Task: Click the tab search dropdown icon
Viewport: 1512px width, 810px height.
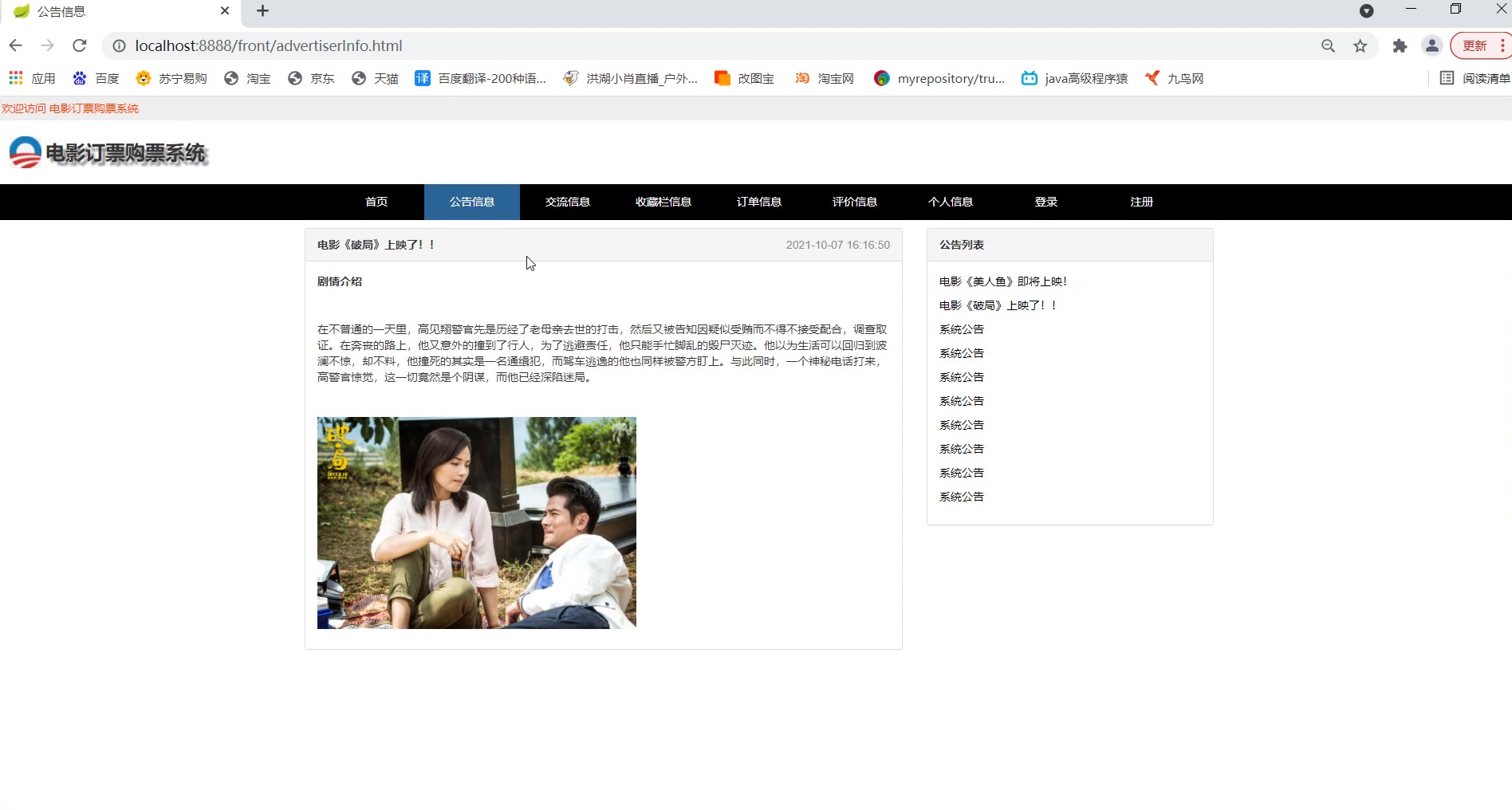Action: (1366, 11)
